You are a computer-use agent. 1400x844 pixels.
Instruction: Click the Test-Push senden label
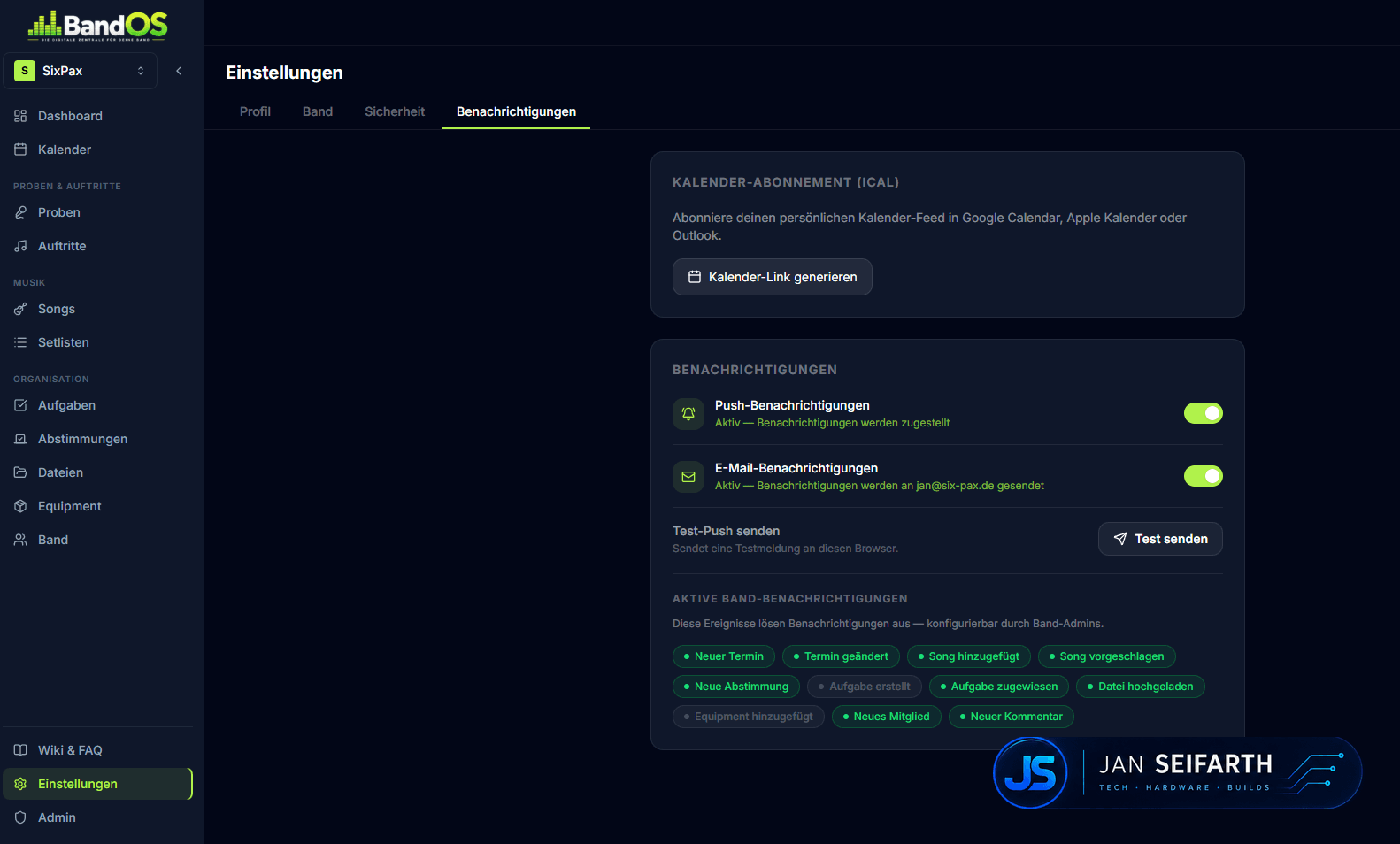coord(726,531)
